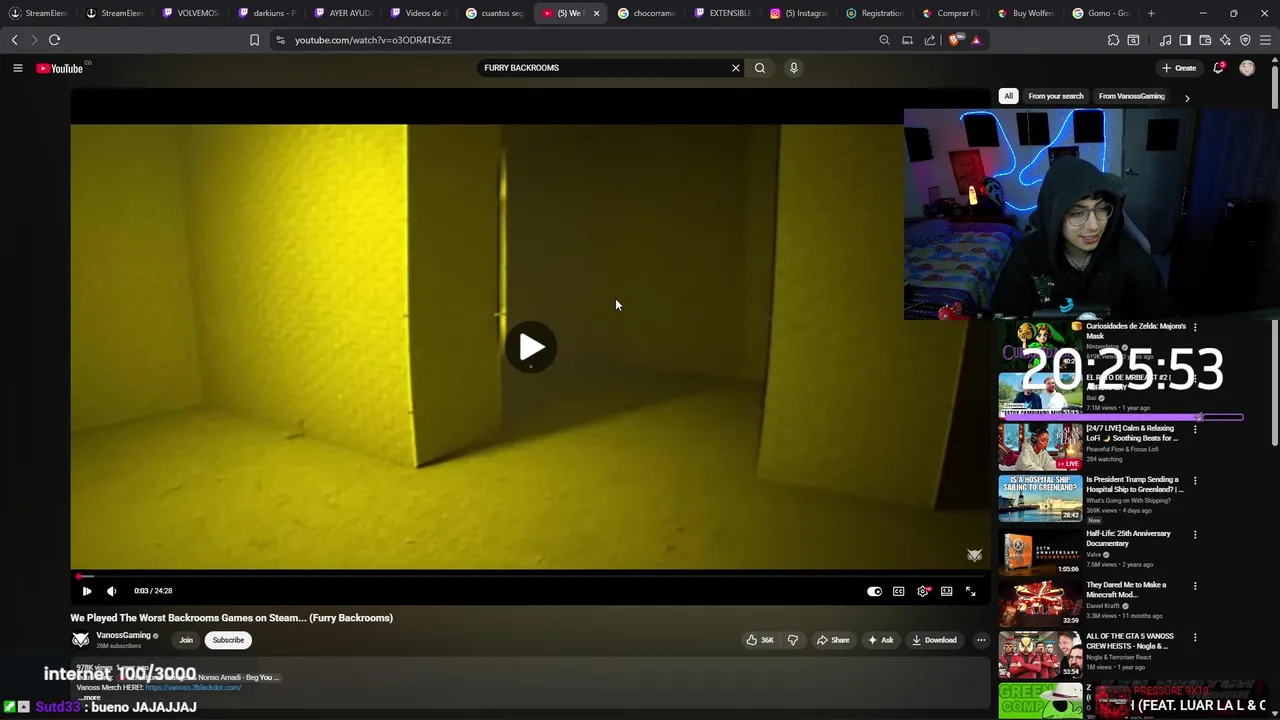Viewport: 1280px width, 720px height.
Task: Subscribe to VanossGaming
Action: 228,640
